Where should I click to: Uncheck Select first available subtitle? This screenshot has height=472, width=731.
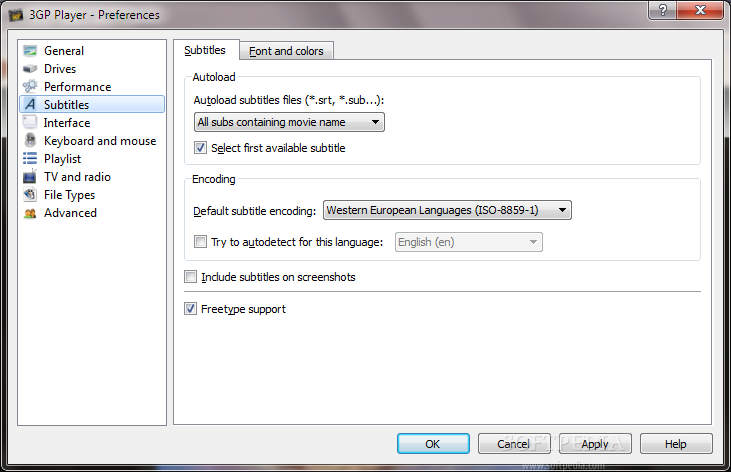200,148
